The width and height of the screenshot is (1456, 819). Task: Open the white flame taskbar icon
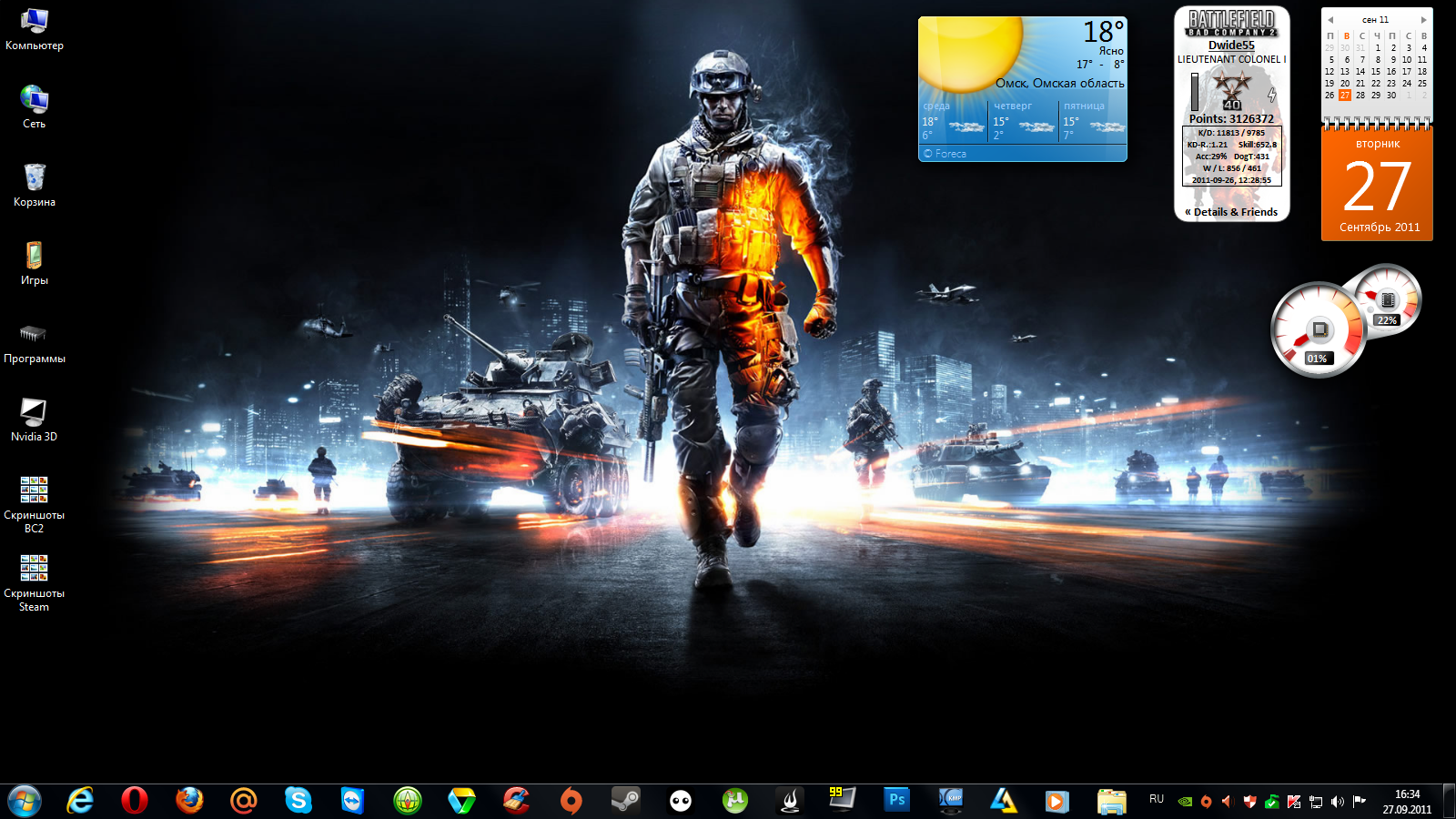790,801
